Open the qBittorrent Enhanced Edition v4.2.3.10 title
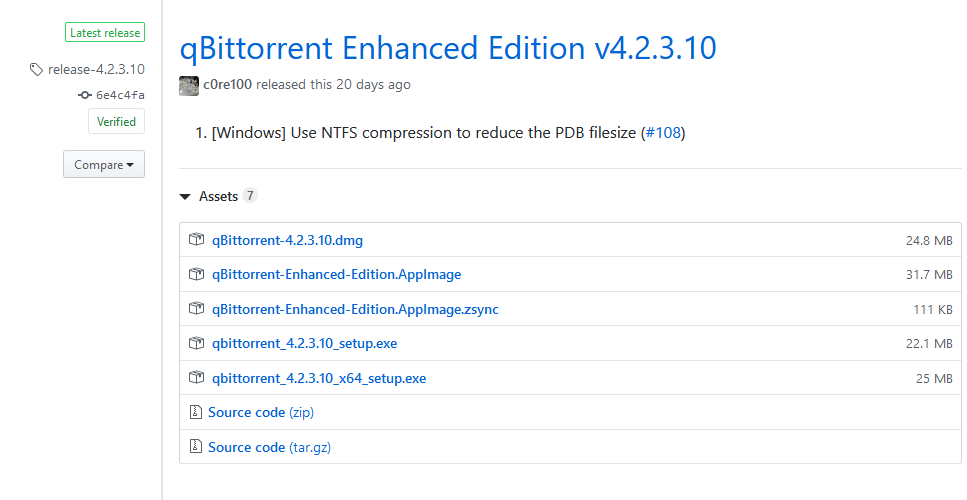The image size is (967, 500). (x=447, y=47)
